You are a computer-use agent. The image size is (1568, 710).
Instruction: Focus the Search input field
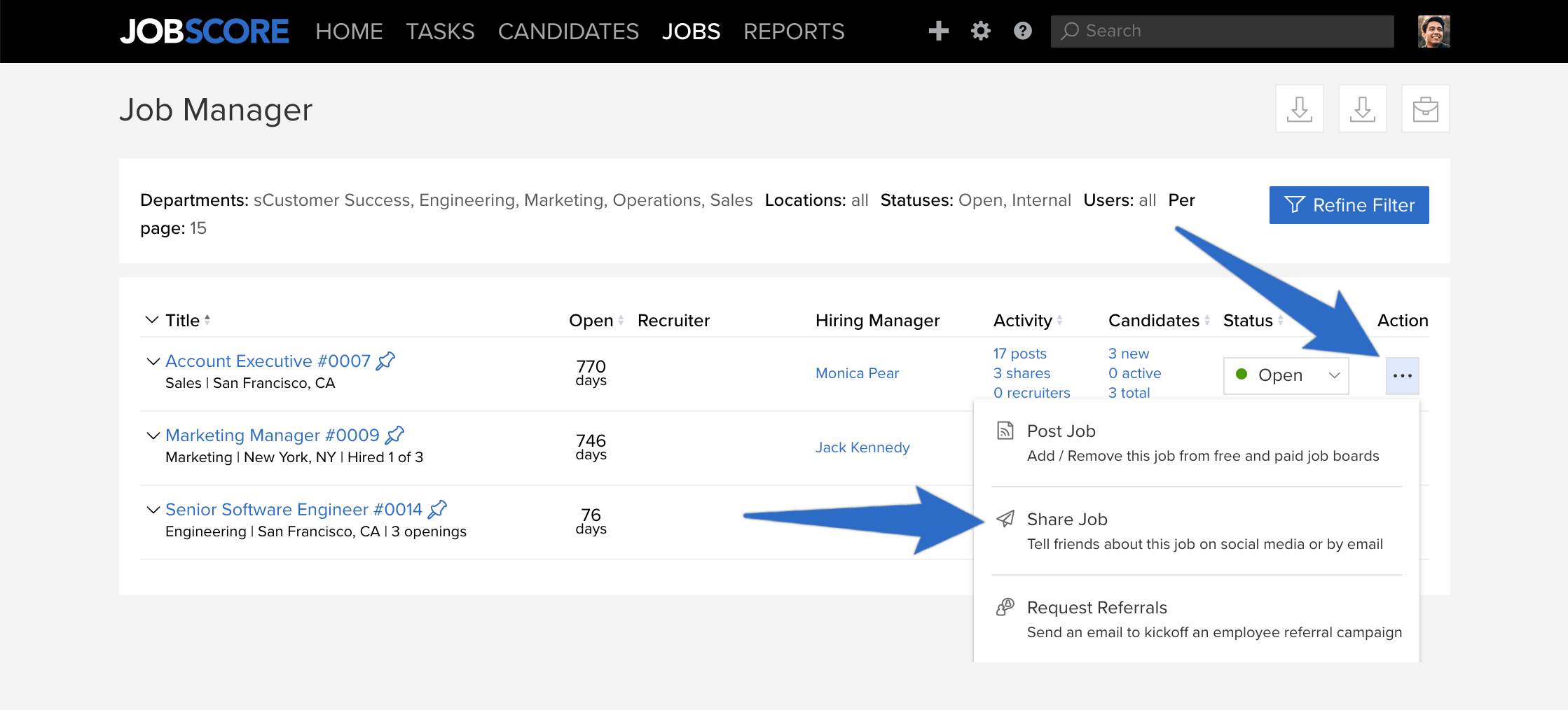(1222, 31)
